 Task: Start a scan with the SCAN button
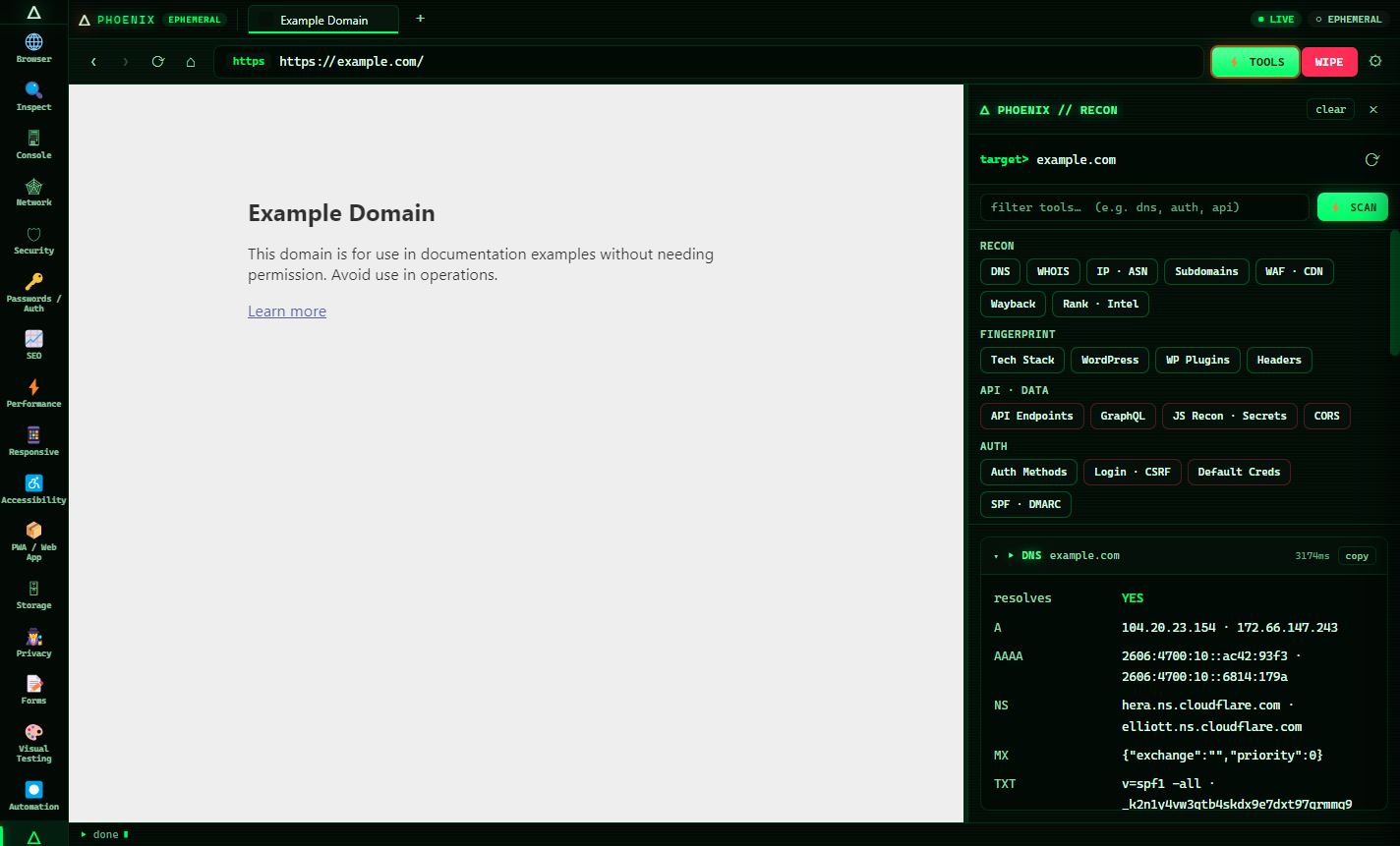(1353, 207)
